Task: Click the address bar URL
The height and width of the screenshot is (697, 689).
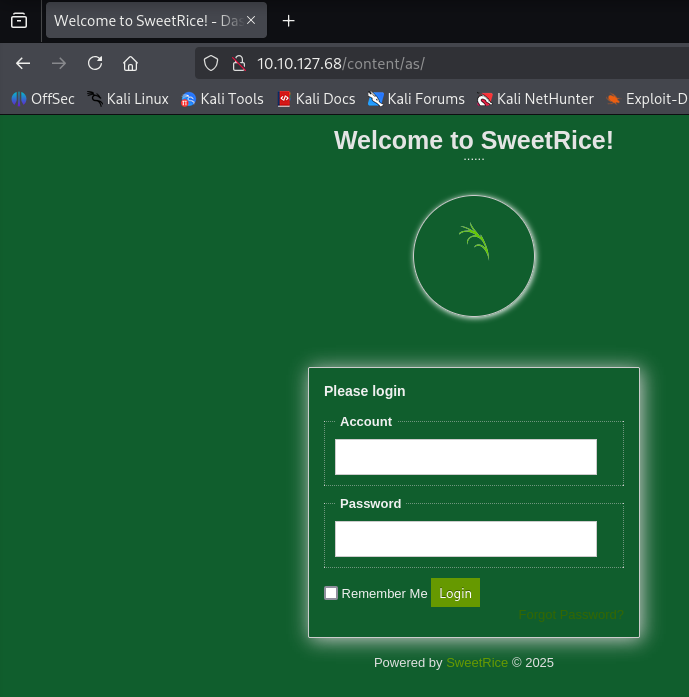Action: click(341, 64)
